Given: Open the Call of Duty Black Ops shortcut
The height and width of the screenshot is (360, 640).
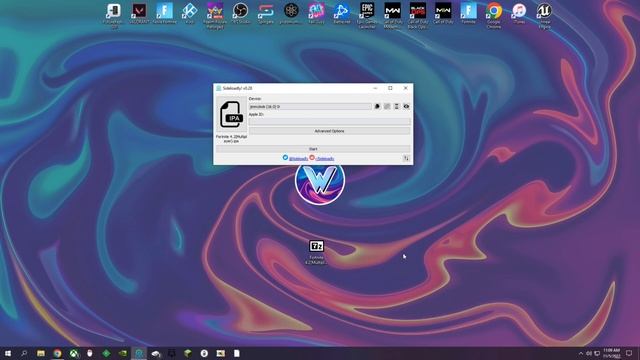Looking at the screenshot, I should tap(418, 16).
